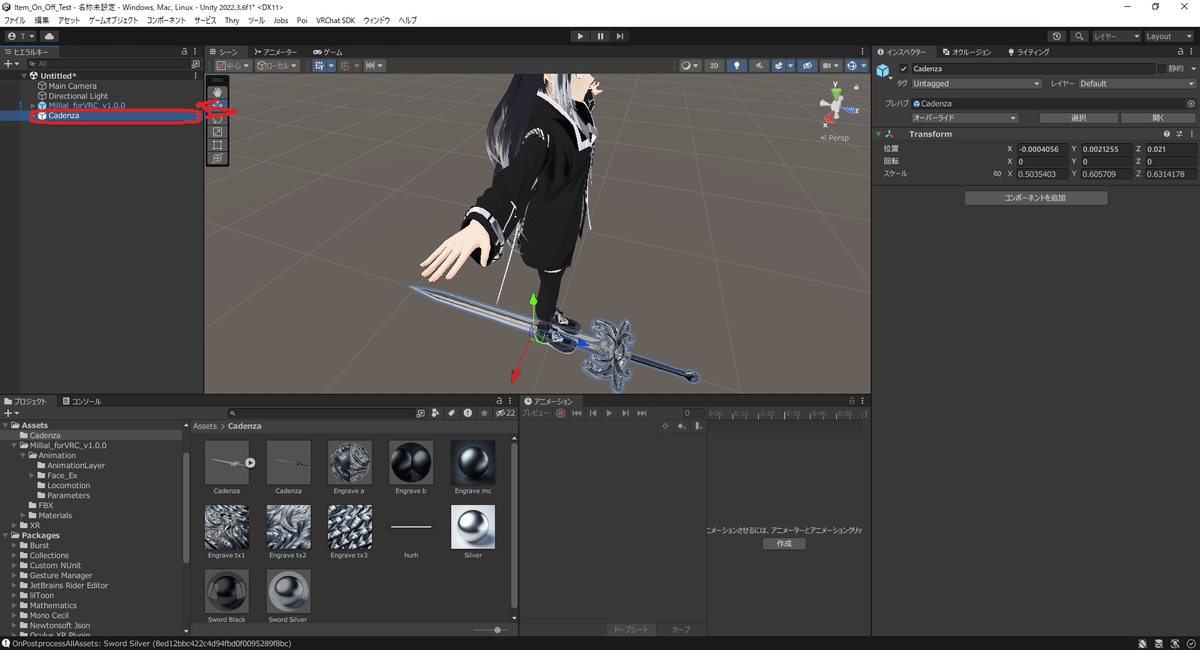Switch to the Console tab
This screenshot has height=650, width=1200.
point(82,401)
